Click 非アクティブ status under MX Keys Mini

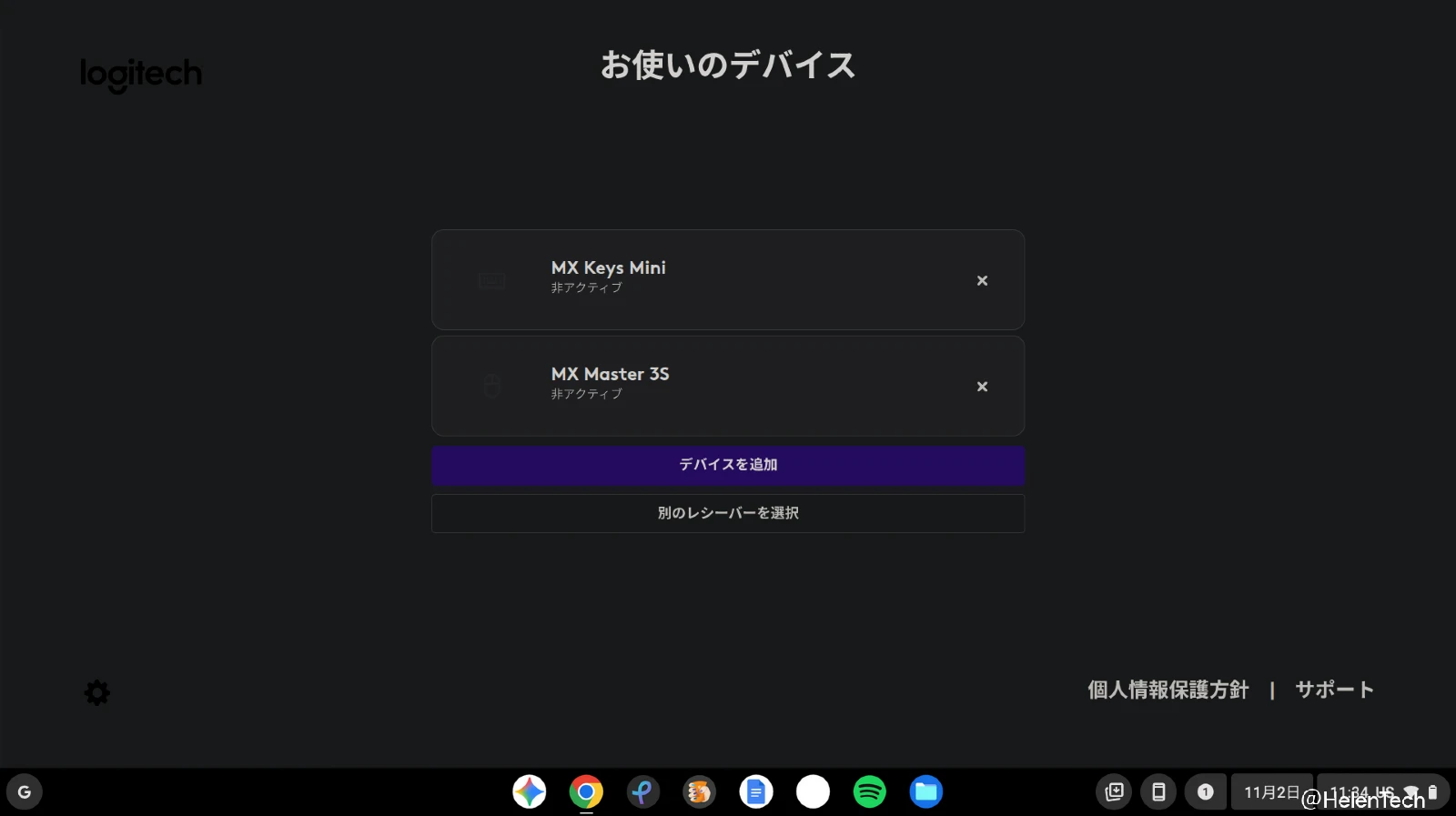pyautogui.click(x=586, y=287)
